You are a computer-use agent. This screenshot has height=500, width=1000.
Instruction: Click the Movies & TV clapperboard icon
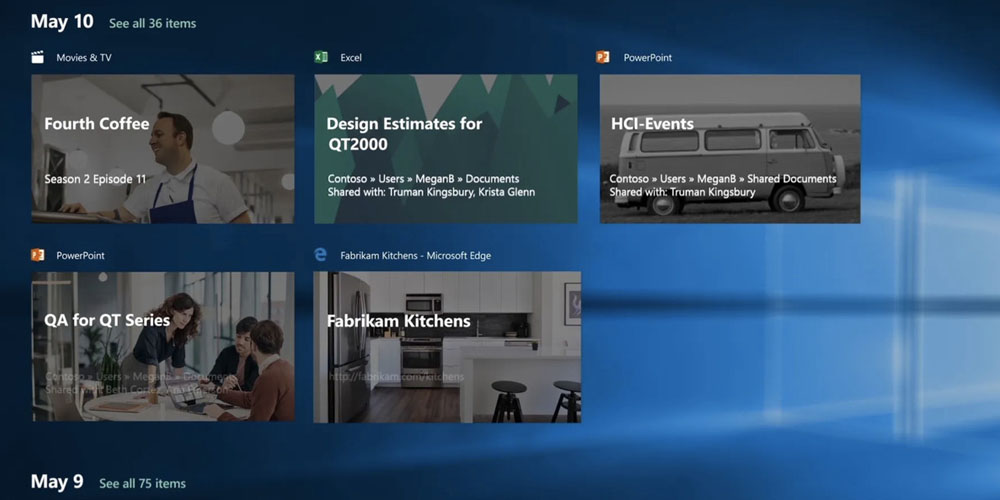[x=38, y=57]
